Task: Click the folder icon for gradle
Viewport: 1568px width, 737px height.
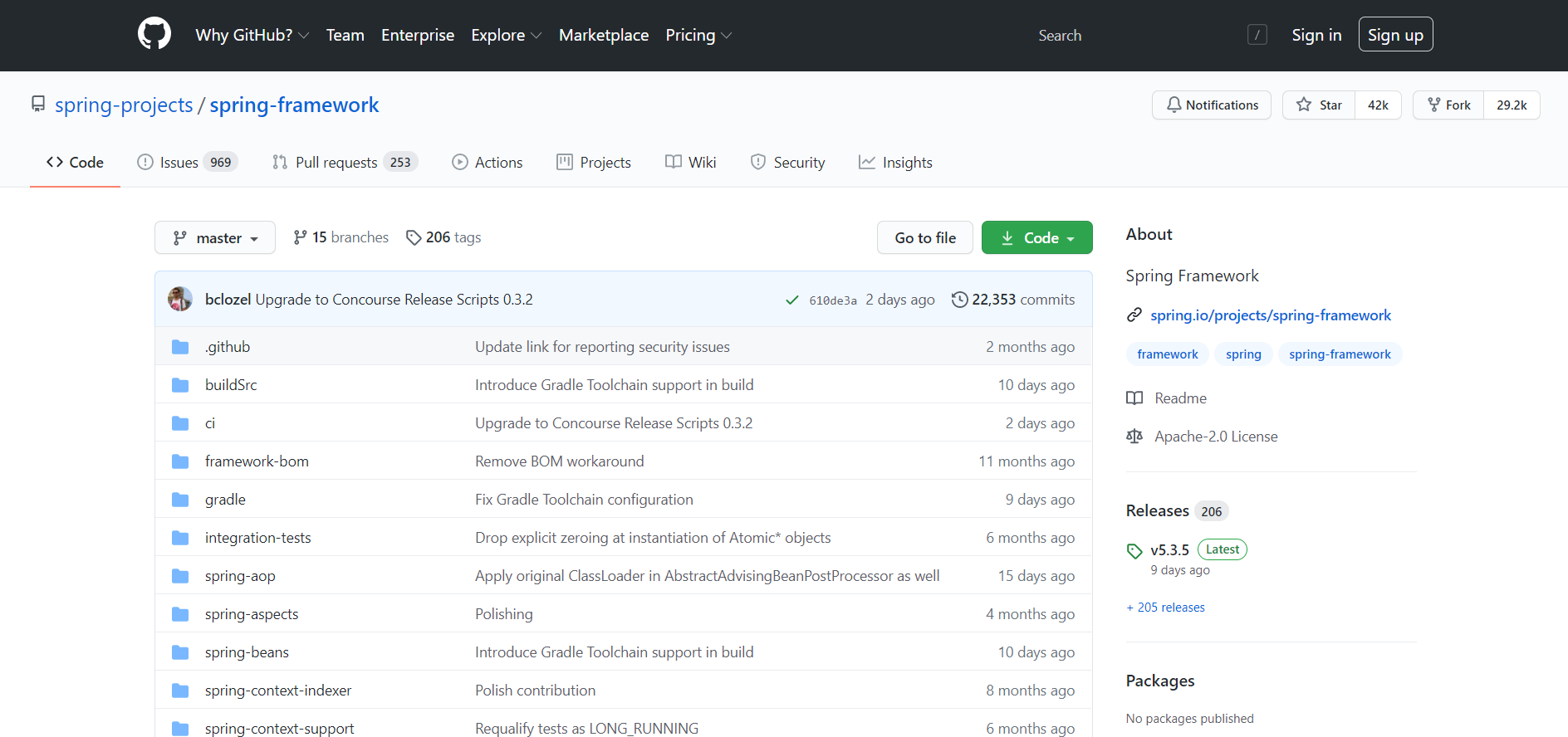Action: pos(180,500)
